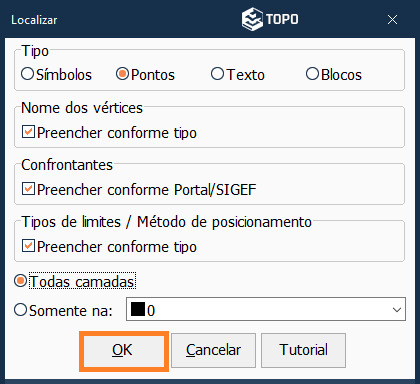
Task: Click the Cancelar button
Action: point(213,350)
